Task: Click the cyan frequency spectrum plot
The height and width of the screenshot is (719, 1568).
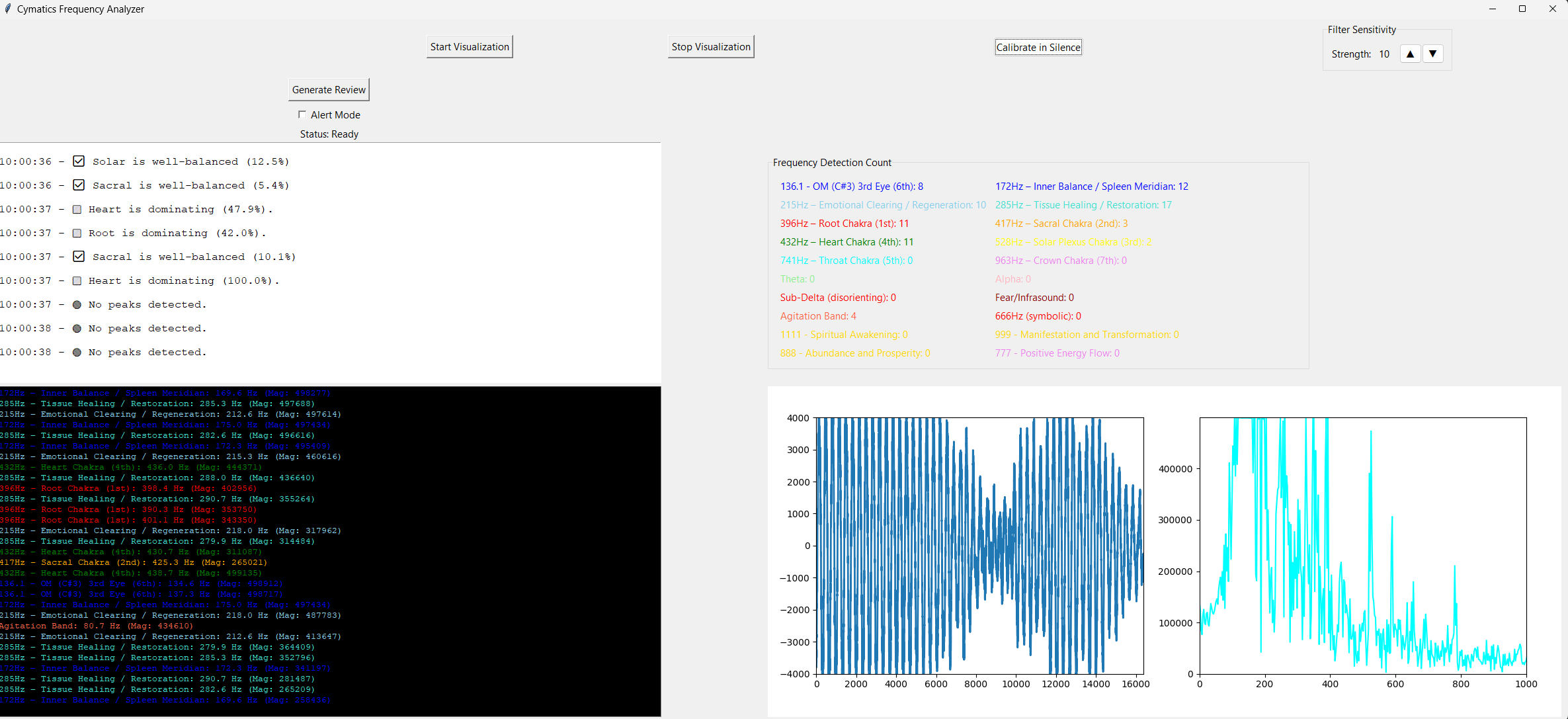Action: (1362, 546)
